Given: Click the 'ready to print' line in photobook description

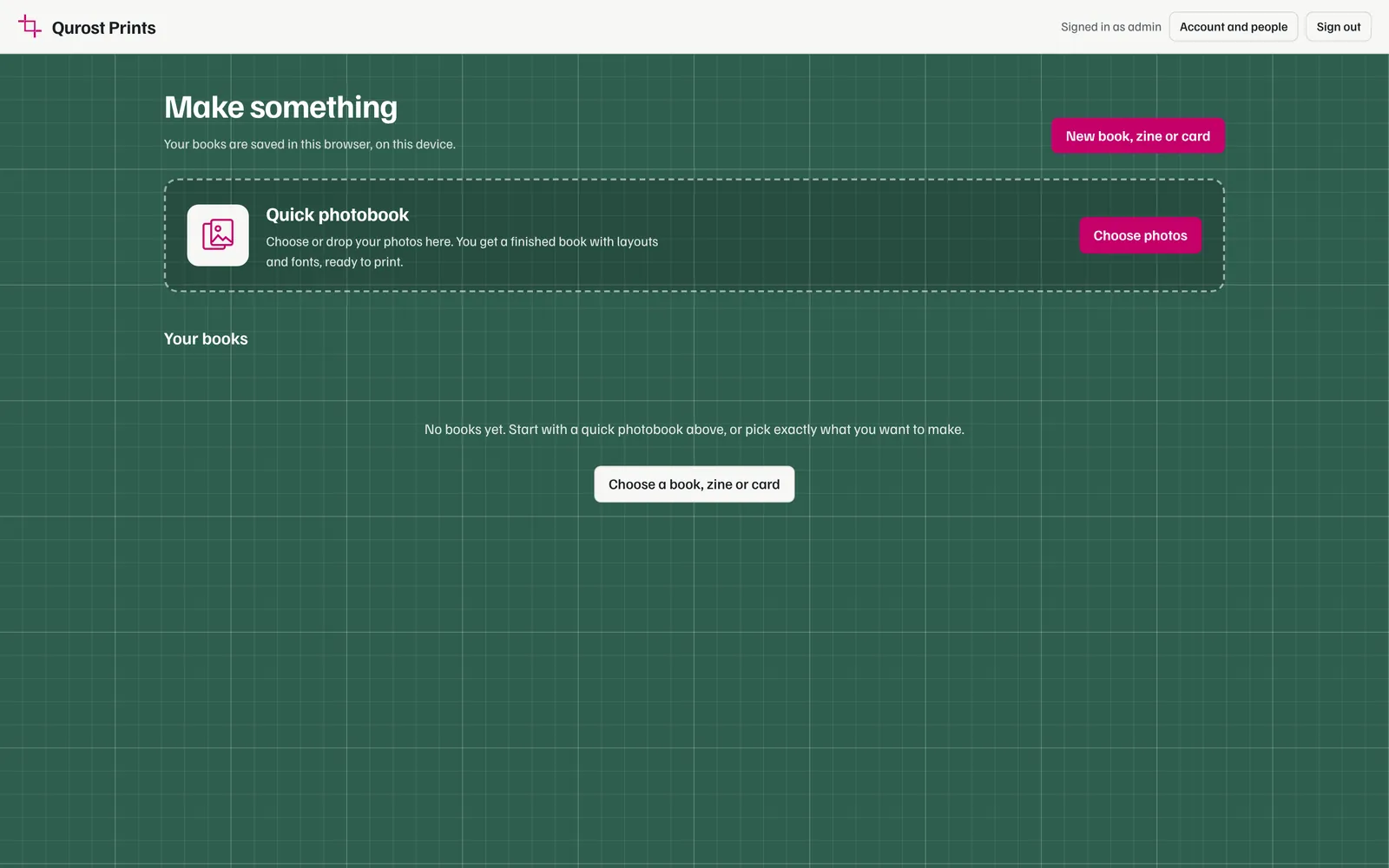Looking at the screenshot, I should (x=334, y=262).
